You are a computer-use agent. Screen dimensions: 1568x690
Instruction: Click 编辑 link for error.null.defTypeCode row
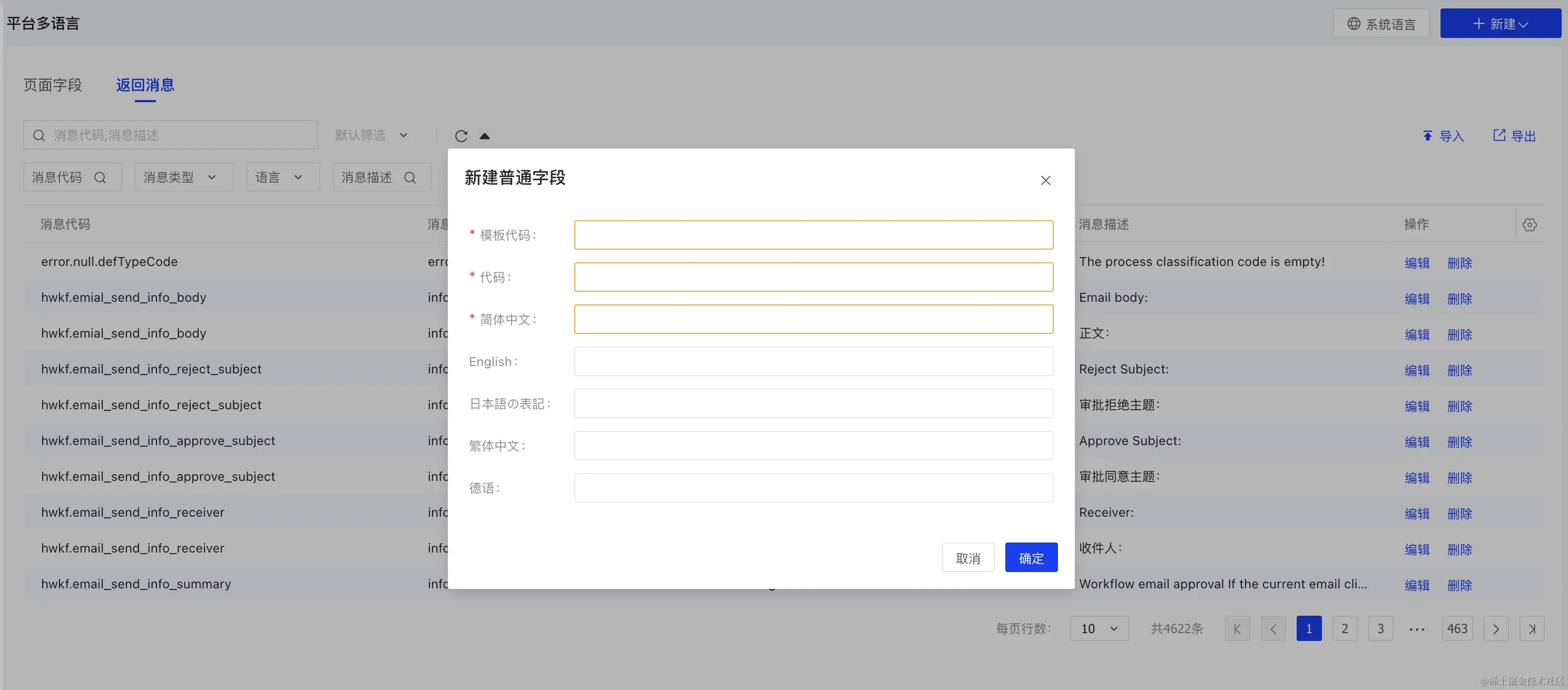click(x=1416, y=263)
